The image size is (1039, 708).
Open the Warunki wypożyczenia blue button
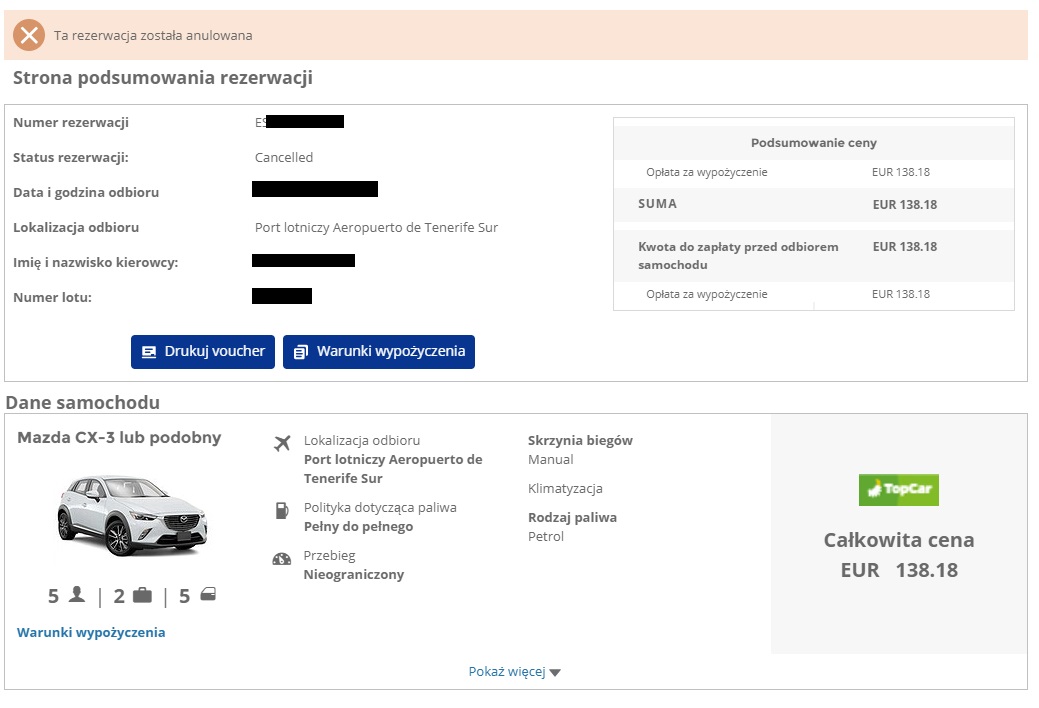click(379, 352)
